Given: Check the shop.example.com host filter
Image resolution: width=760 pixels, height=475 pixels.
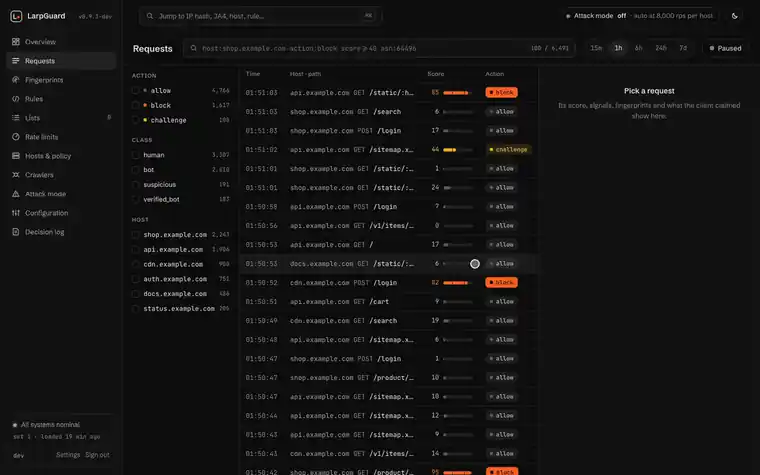Looking at the screenshot, I should (136, 235).
